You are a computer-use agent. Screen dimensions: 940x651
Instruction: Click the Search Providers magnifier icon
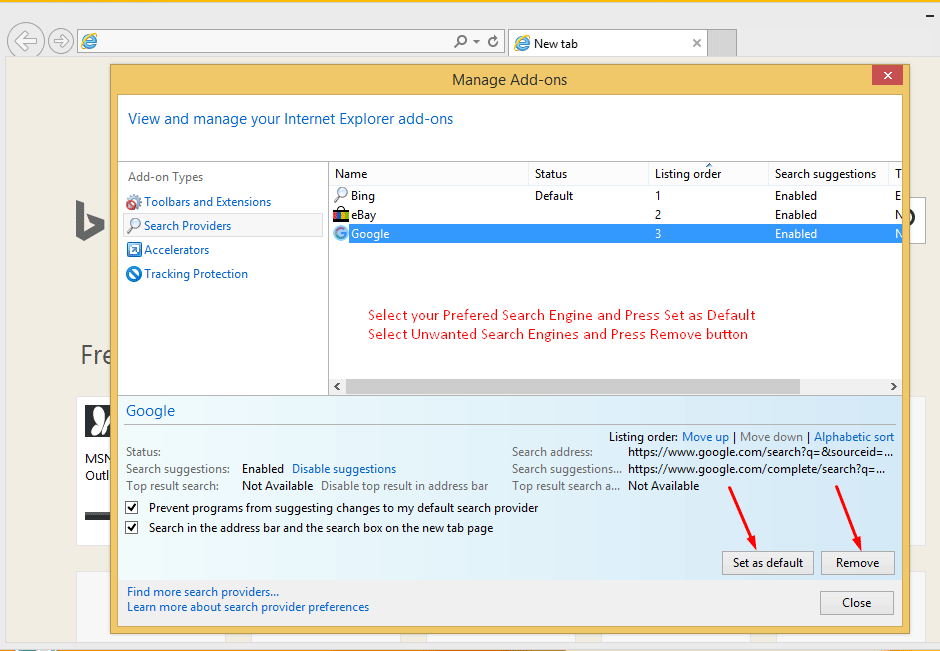coord(134,226)
